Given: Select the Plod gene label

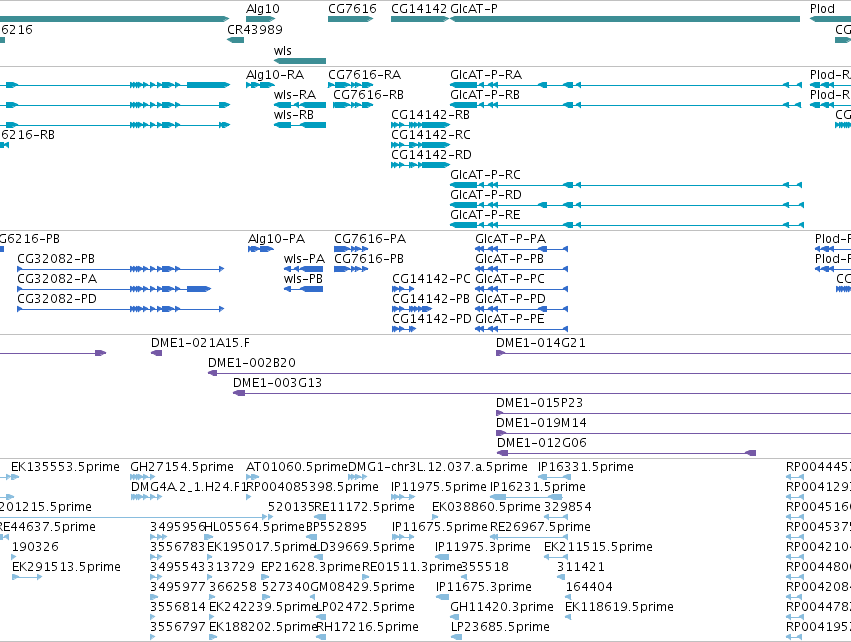Looking at the screenshot, I should [x=822, y=9].
